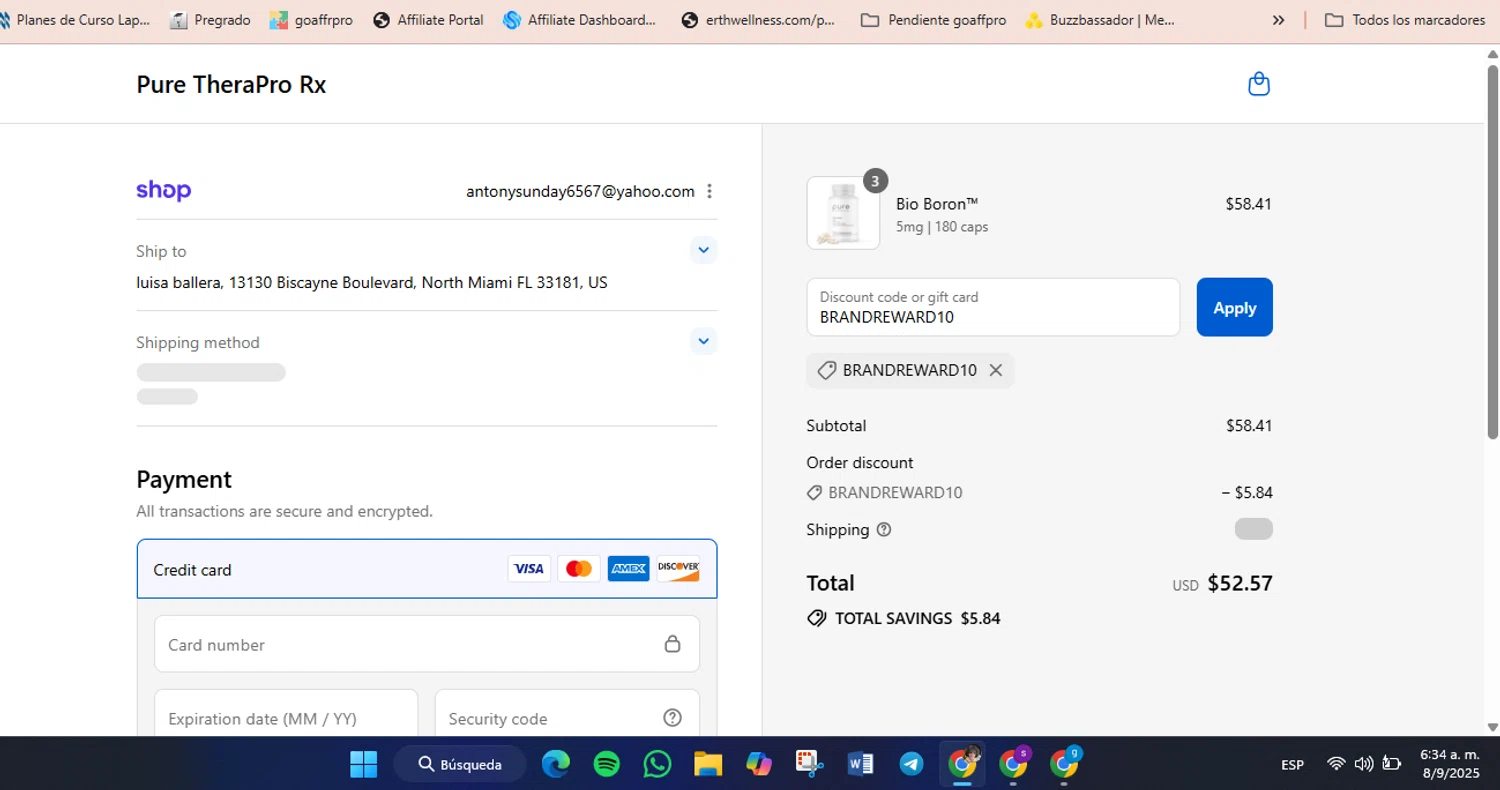Image resolution: width=1500 pixels, height=790 pixels.
Task: Focus the discount code or gift card field
Action: coord(993,307)
